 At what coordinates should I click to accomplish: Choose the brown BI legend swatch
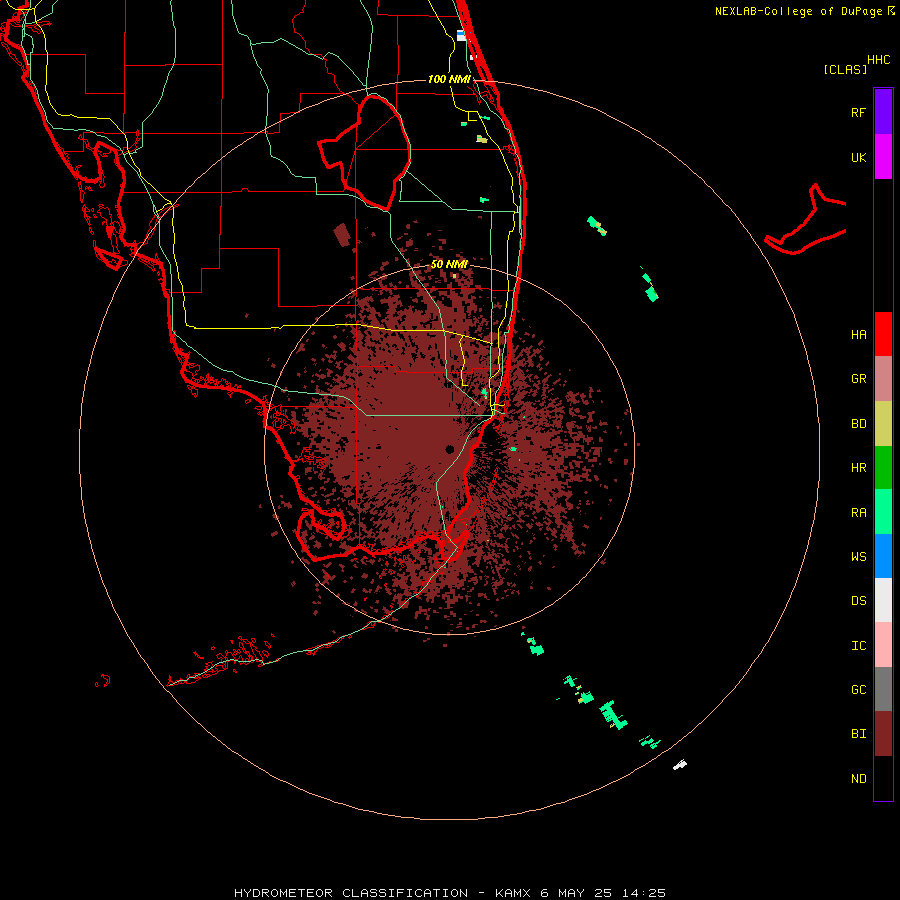pyautogui.click(x=883, y=734)
